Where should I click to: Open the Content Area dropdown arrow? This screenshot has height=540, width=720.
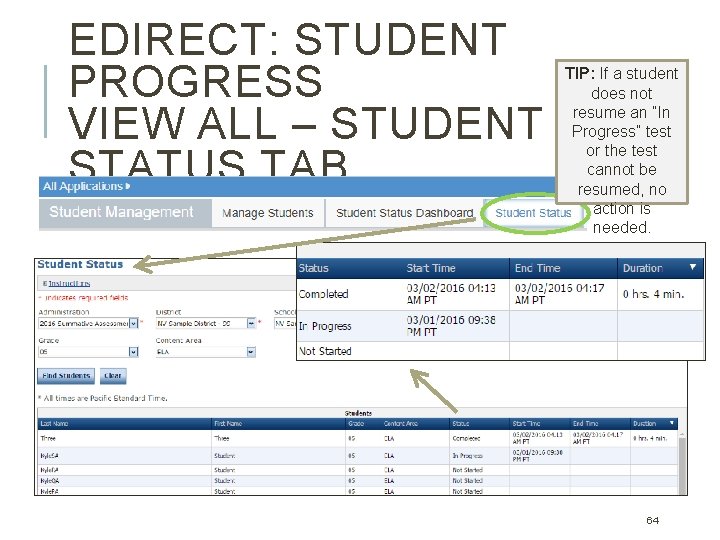[x=251, y=352]
